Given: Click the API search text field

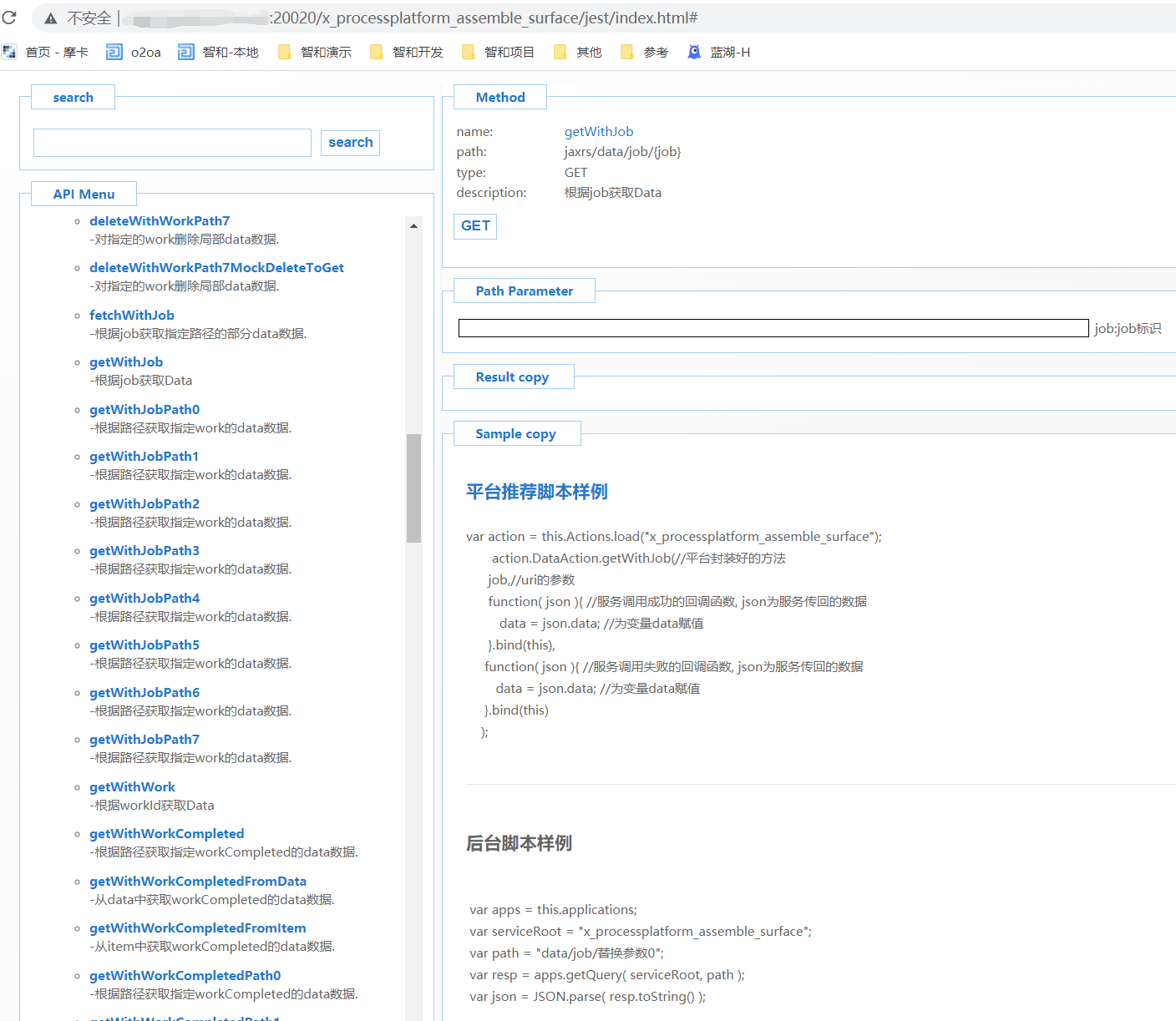Looking at the screenshot, I should point(172,143).
